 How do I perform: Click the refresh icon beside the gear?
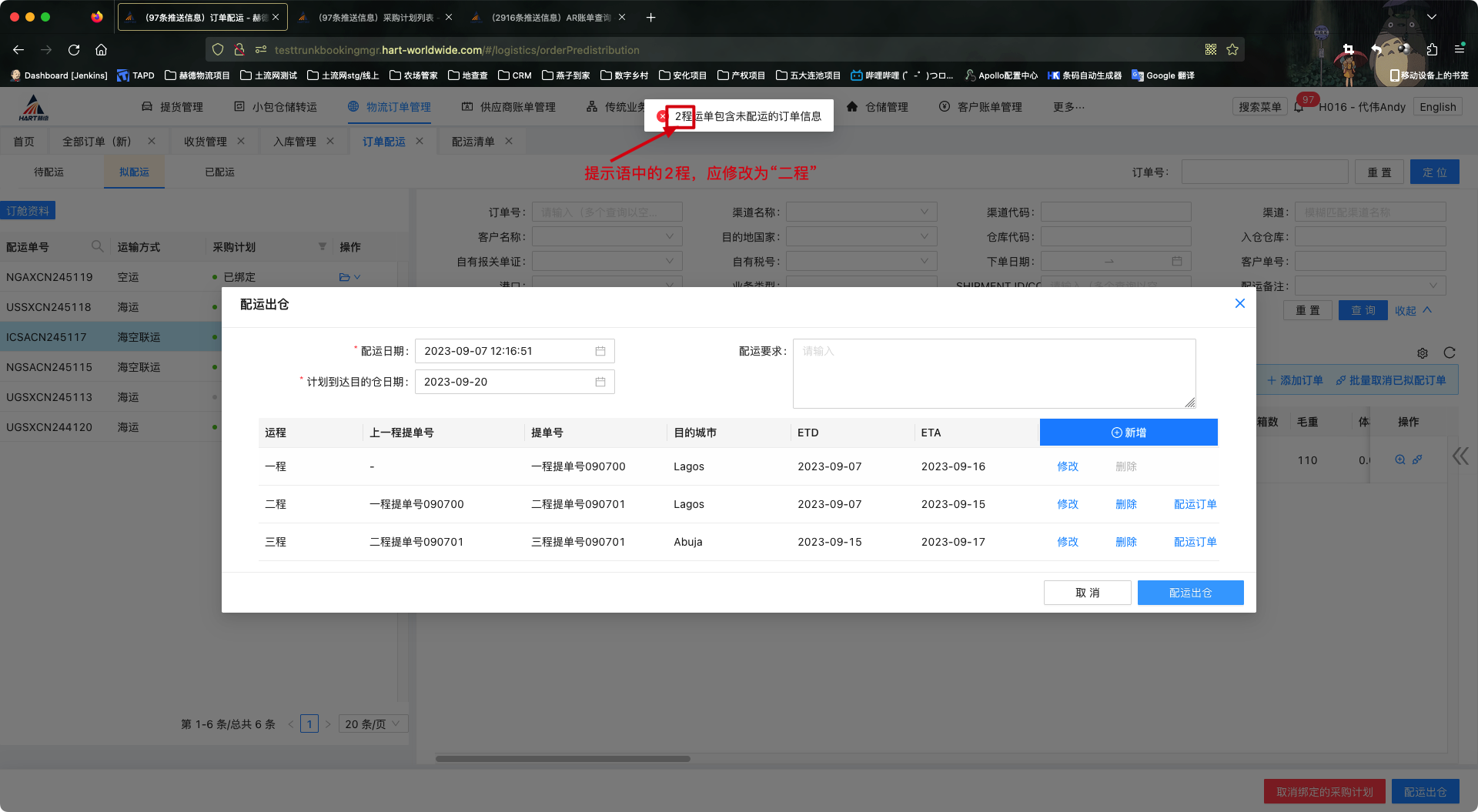1450,353
